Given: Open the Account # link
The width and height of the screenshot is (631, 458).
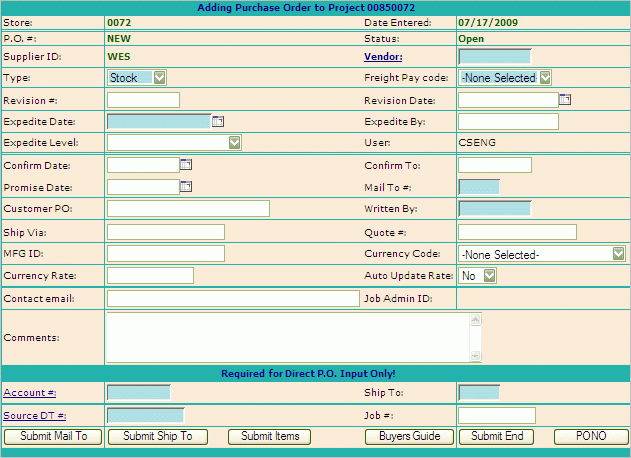Looking at the screenshot, I should coord(29,393).
